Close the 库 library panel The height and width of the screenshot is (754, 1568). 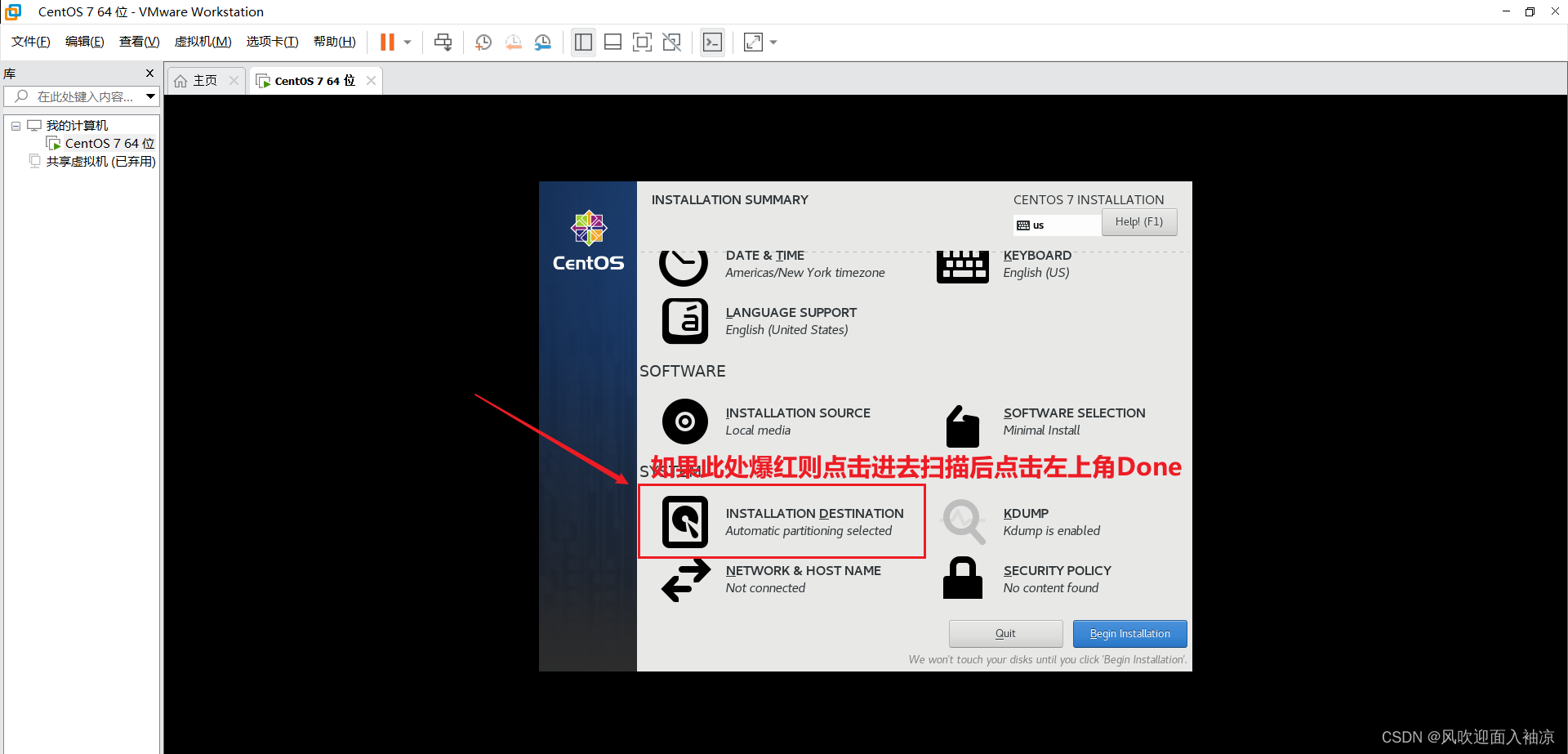149,73
